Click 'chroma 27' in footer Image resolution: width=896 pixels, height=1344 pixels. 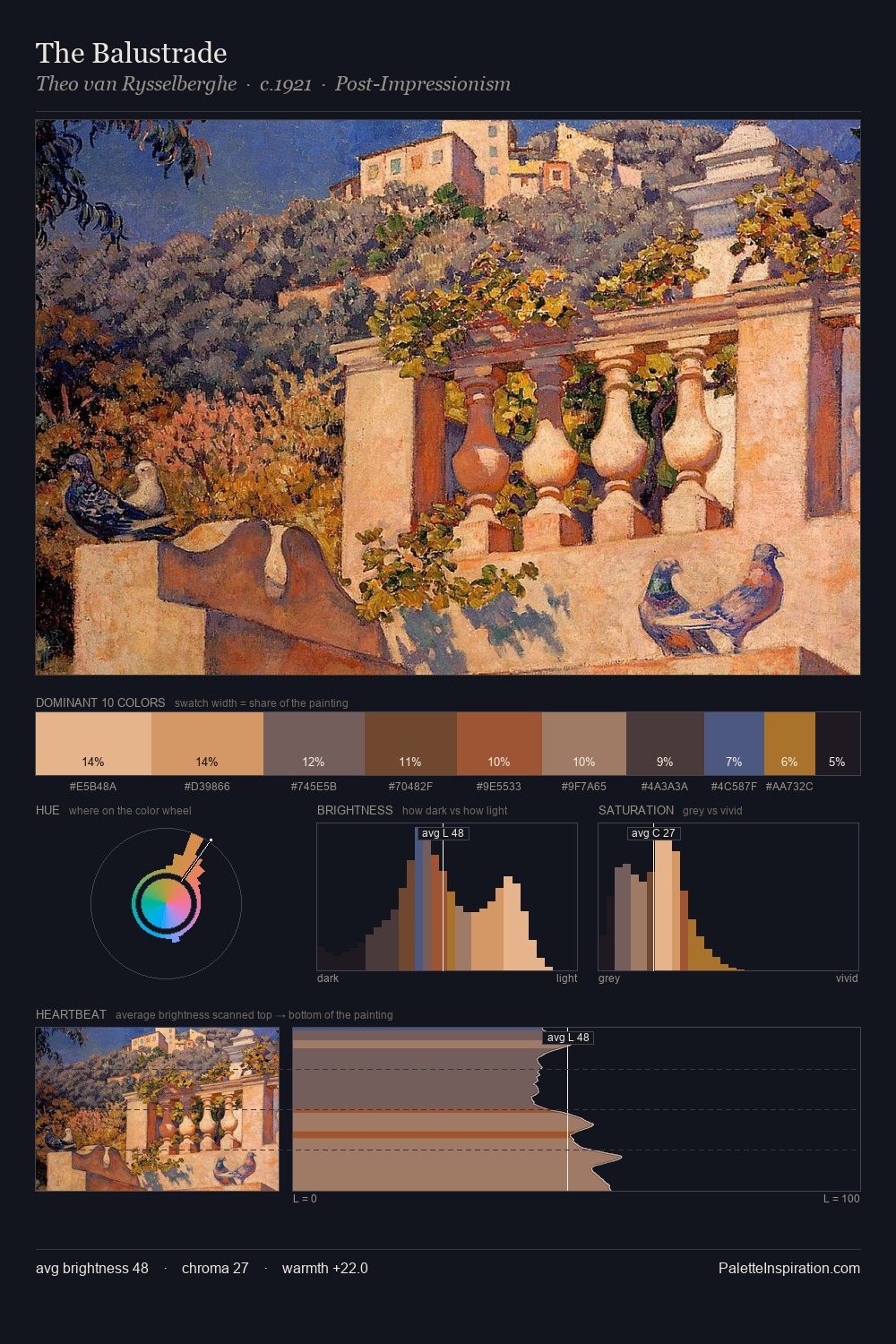pyautogui.click(x=215, y=1269)
